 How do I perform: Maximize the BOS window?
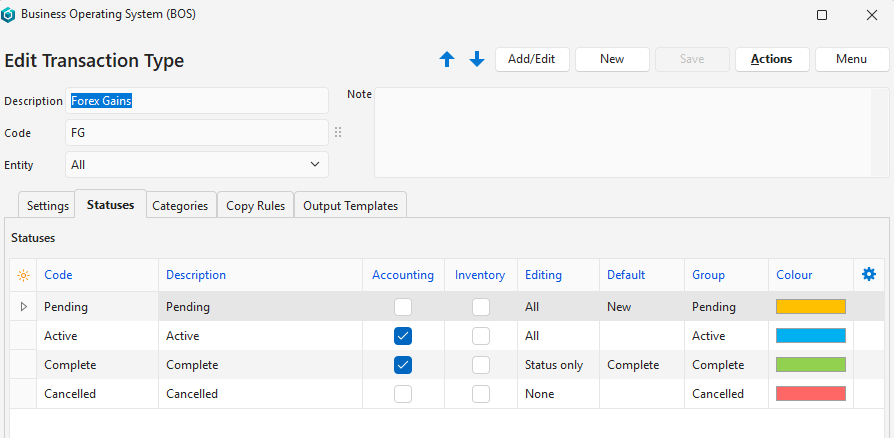click(822, 15)
